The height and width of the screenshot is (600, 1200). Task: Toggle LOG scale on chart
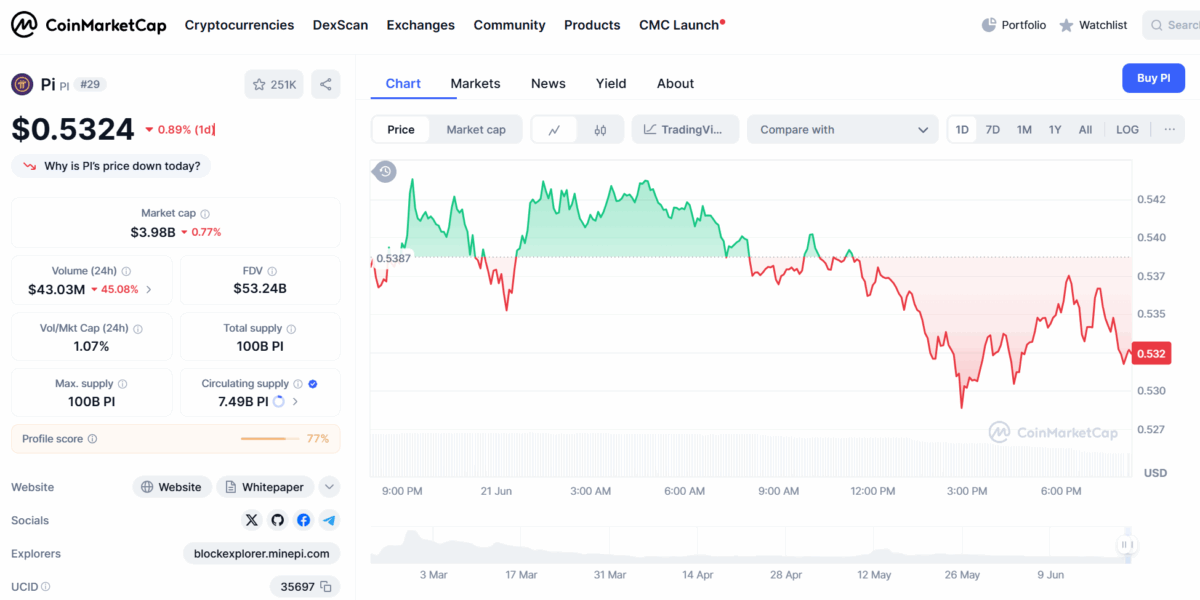(x=1127, y=129)
